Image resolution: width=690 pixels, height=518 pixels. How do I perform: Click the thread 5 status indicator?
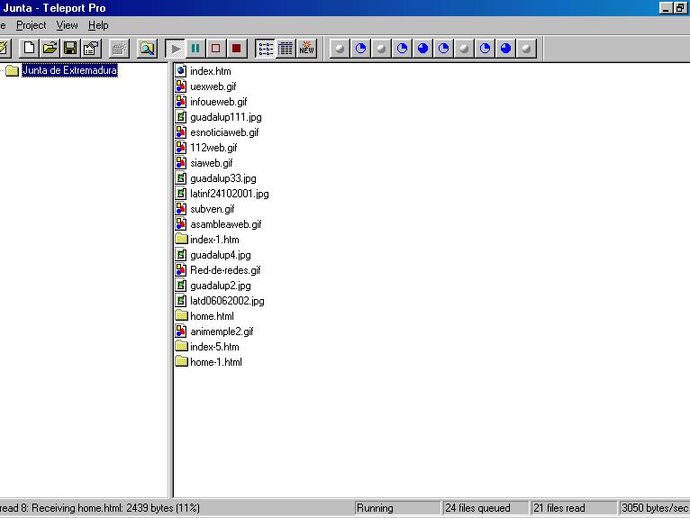[422, 48]
